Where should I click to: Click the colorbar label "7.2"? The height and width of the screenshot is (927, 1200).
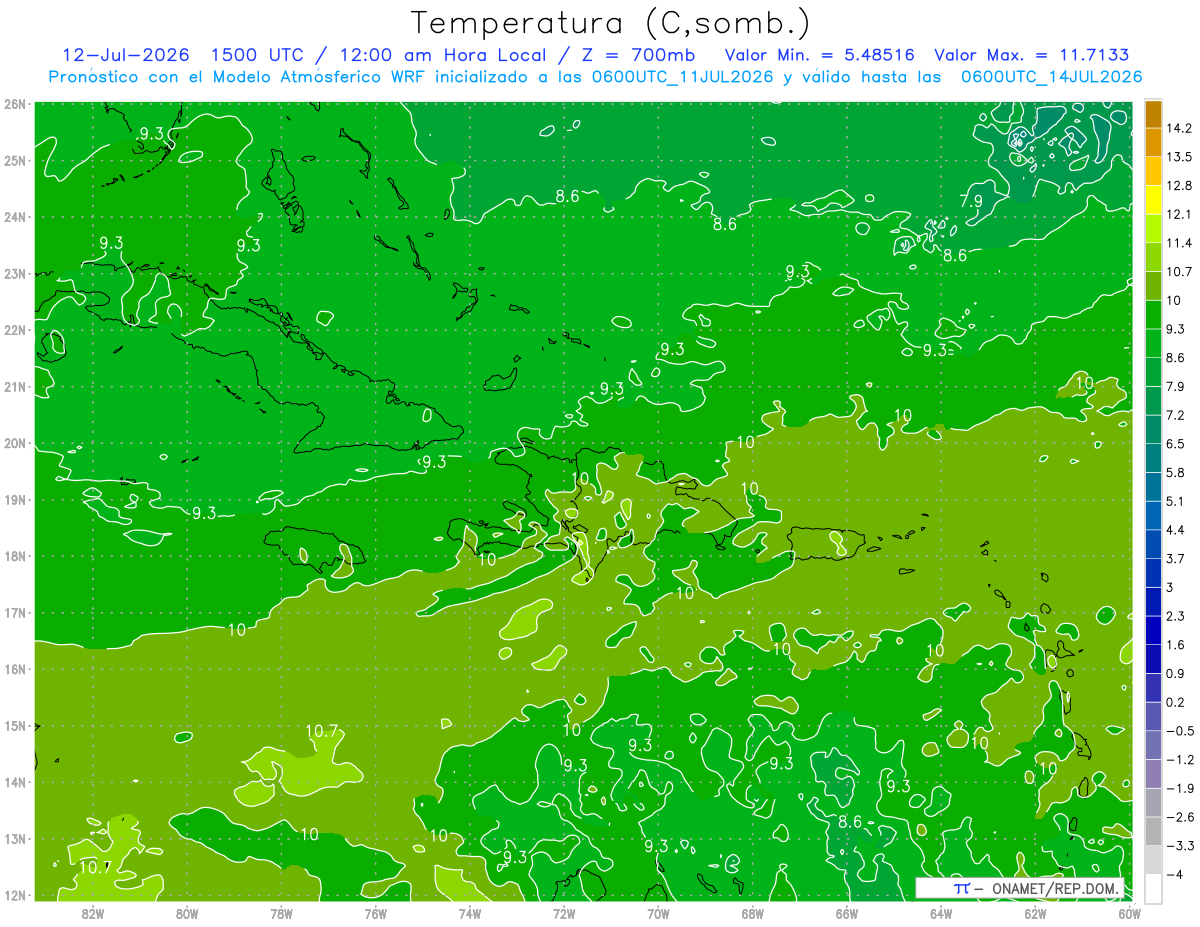tap(1177, 415)
